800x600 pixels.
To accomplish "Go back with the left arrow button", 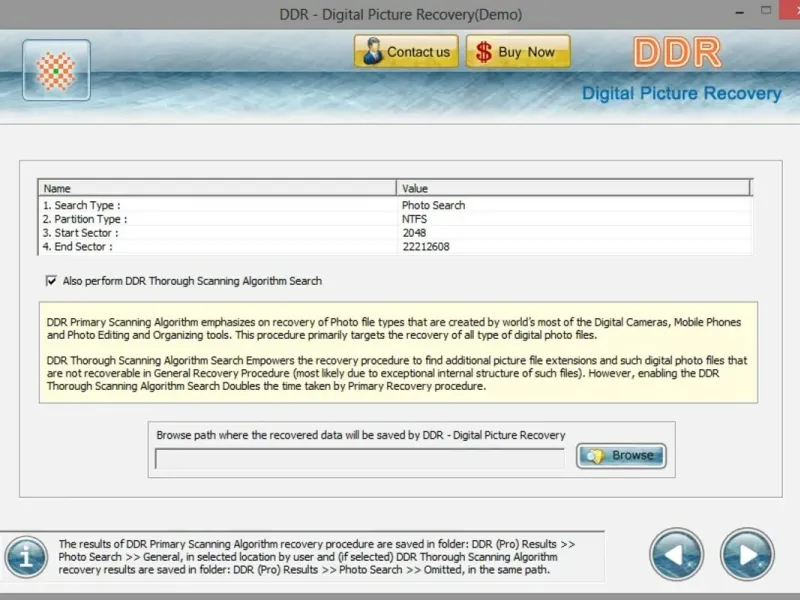I will (676, 554).
